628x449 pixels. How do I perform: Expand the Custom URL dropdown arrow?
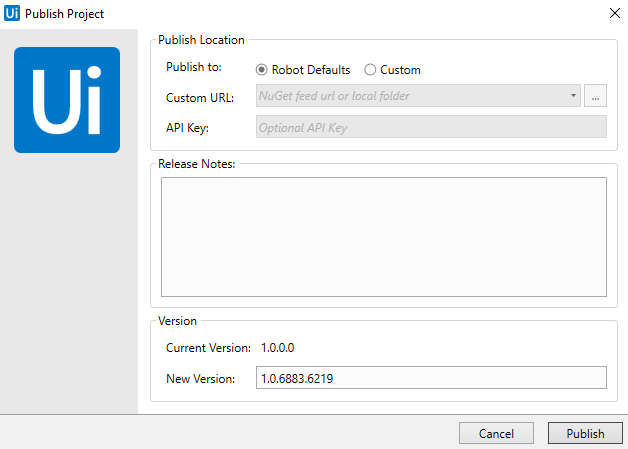tap(574, 97)
